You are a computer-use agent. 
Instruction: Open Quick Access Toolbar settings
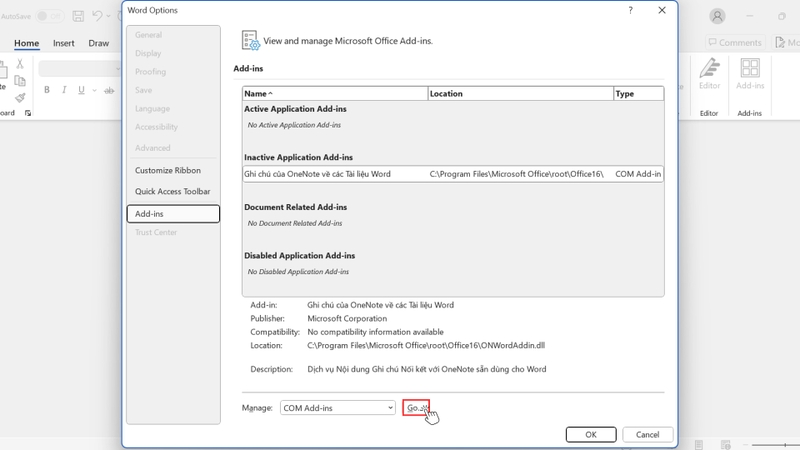[x=172, y=191]
